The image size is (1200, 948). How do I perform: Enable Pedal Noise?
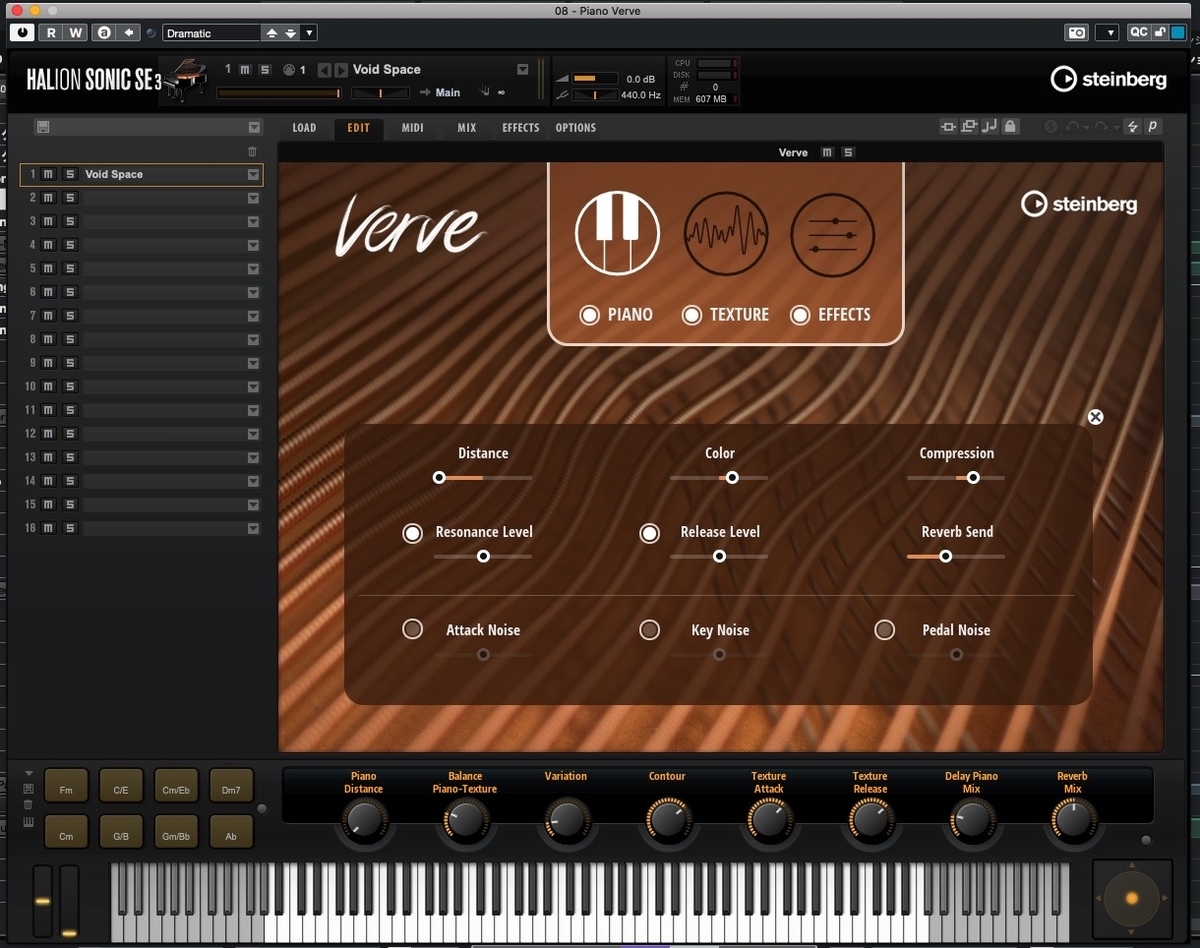[x=884, y=630]
